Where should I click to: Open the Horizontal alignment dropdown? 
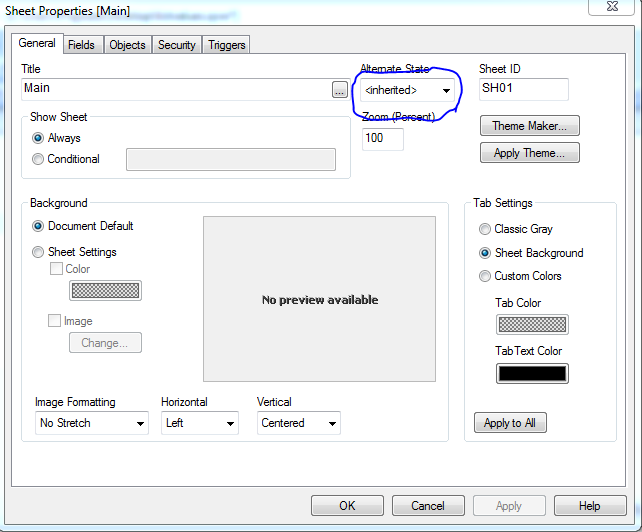[x=200, y=423]
